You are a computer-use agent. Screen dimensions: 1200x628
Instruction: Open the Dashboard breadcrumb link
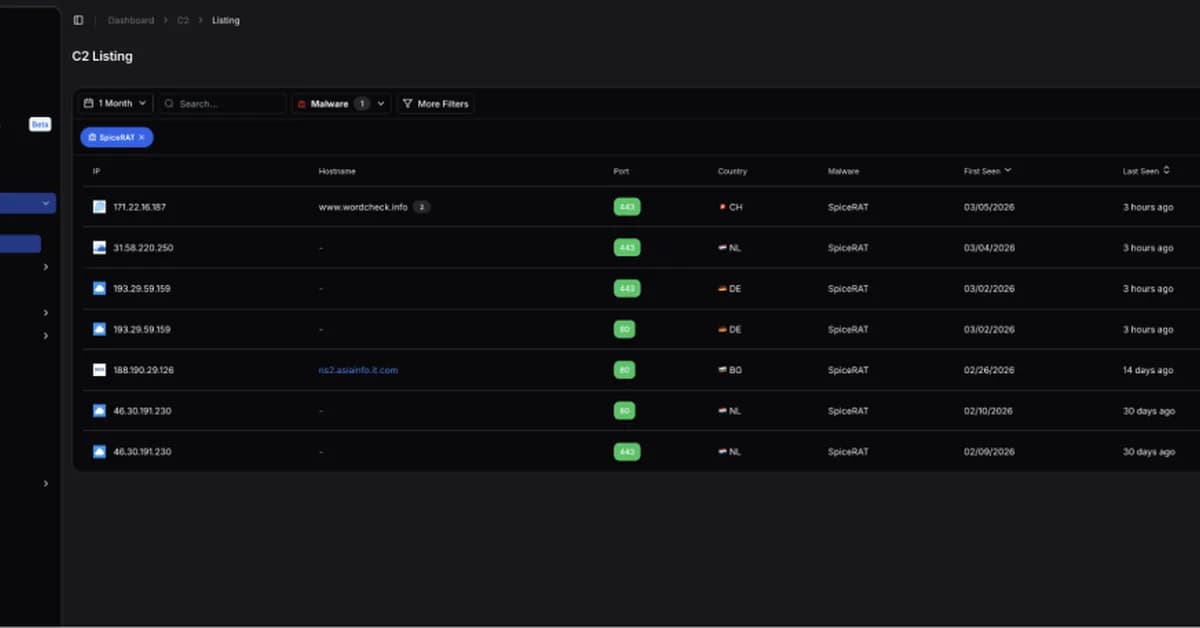pos(131,20)
